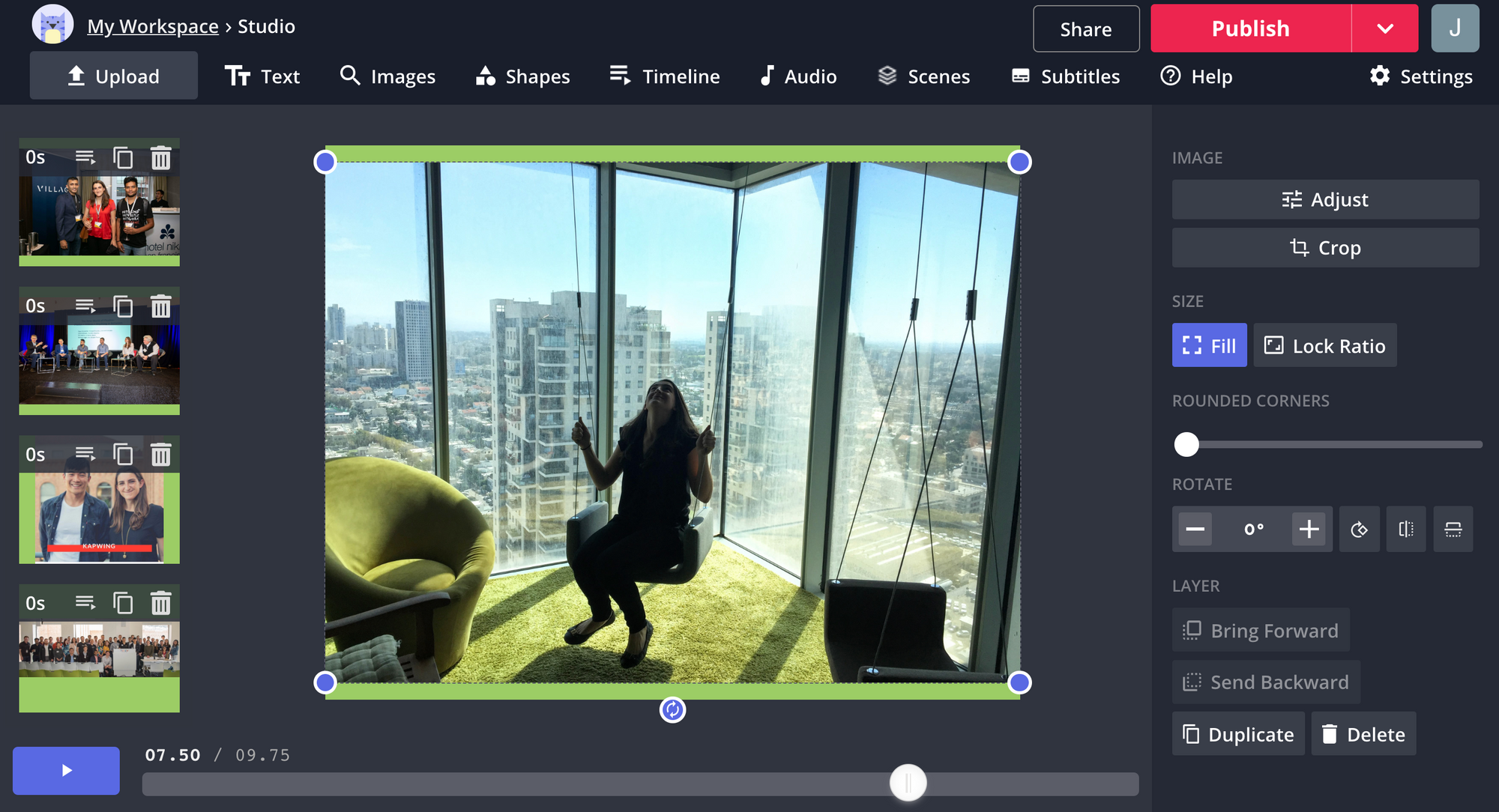1499x812 pixels.
Task: Delete the fourth scene with trash icon
Action: tap(160, 603)
